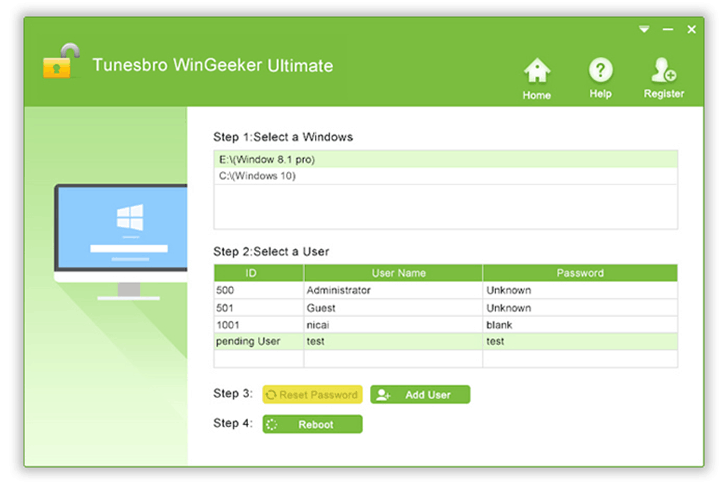Click ID cell 500
This screenshot has width=722, height=491.
point(258,290)
